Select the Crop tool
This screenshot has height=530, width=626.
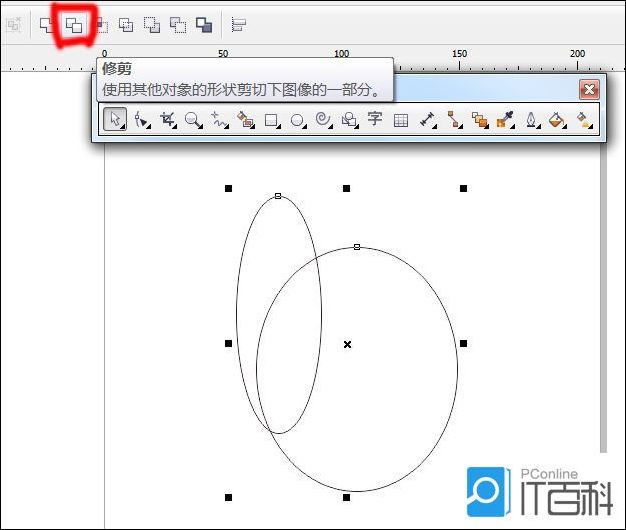(167, 120)
